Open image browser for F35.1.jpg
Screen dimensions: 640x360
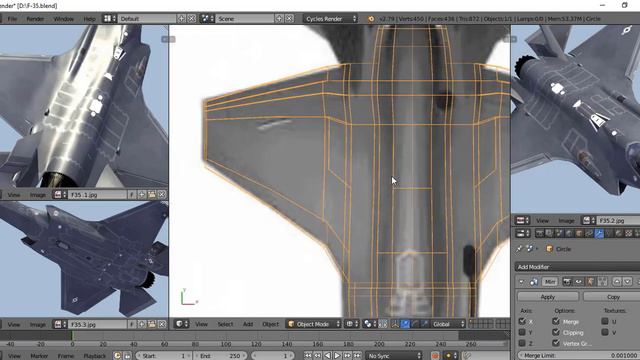tap(59, 195)
